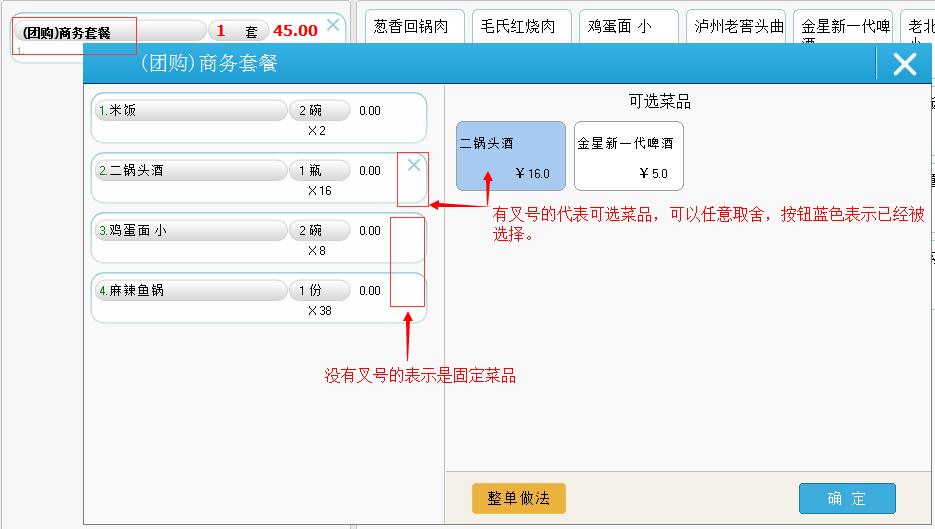Add 葱香回锅肉 from the menu
Viewport: 935px width, 529px height.
tap(414, 27)
